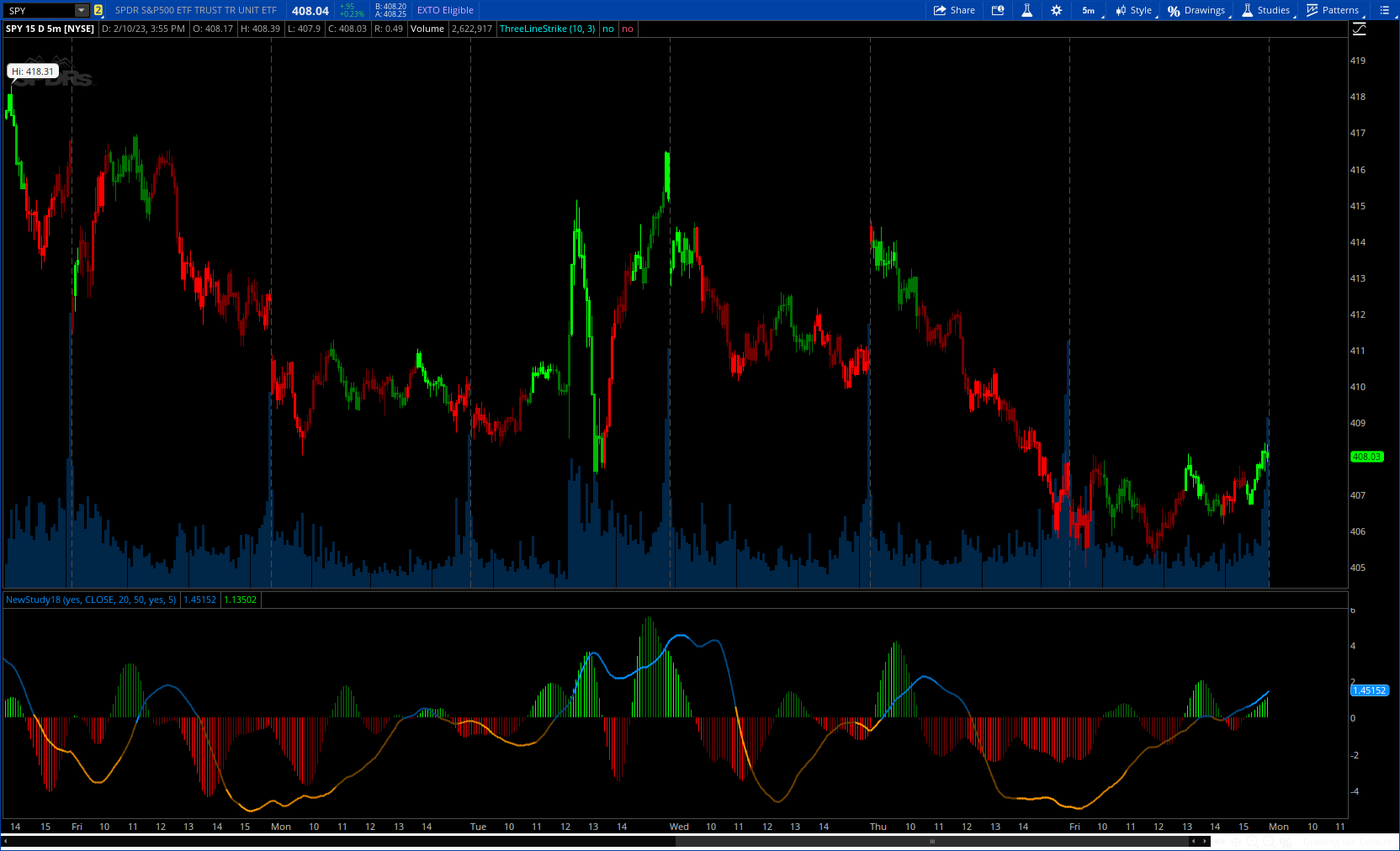Screen dimensions: 1400x851
Task: Click the horizontal chart scrollbar thumb
Action: (931, 841)
